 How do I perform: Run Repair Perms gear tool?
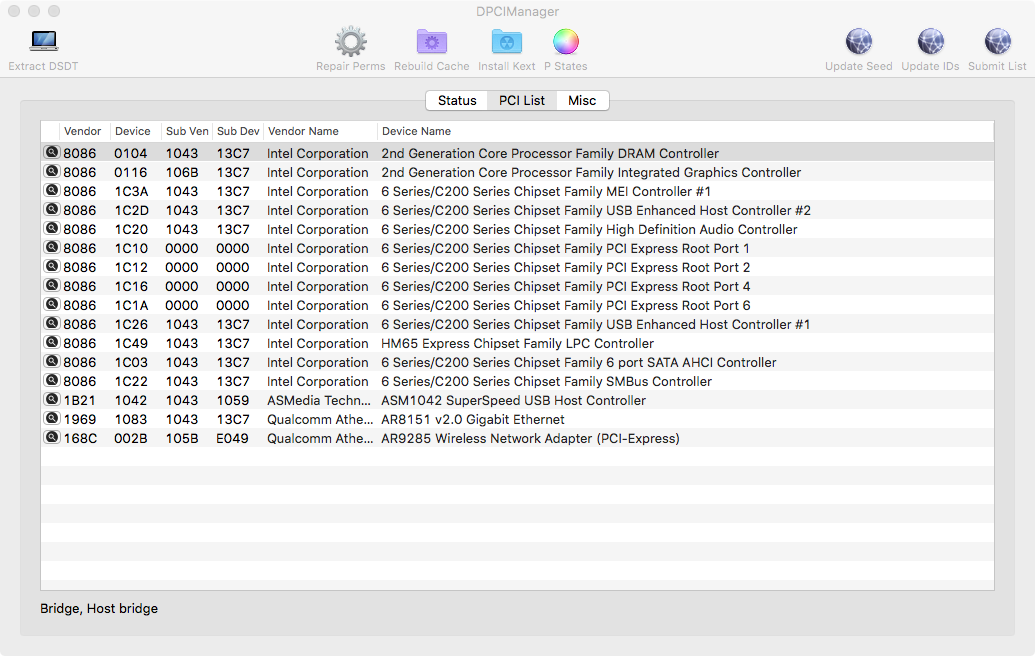(351, 42)
